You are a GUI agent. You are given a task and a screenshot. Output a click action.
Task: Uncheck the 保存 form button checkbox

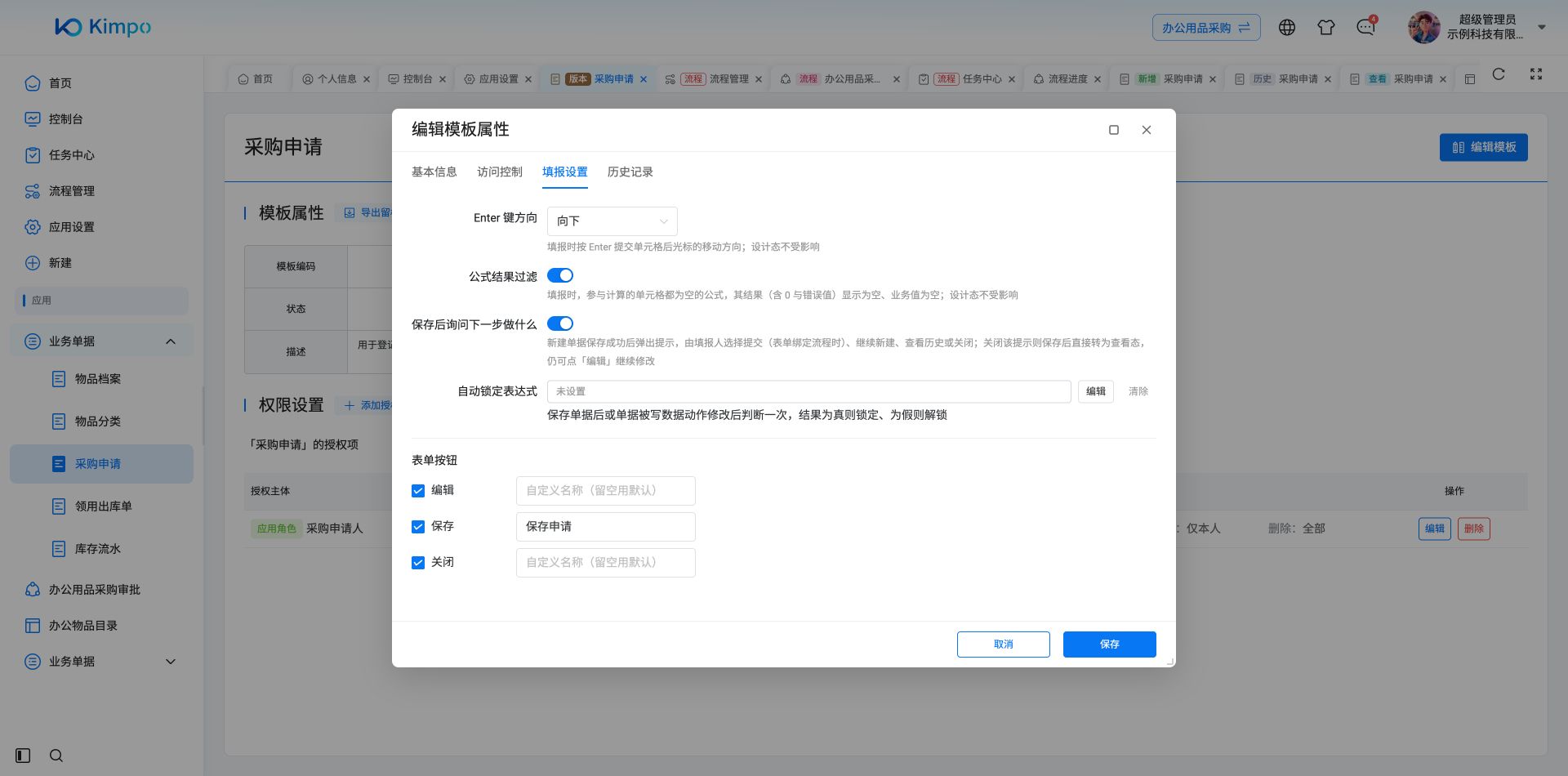click(418, 527)
